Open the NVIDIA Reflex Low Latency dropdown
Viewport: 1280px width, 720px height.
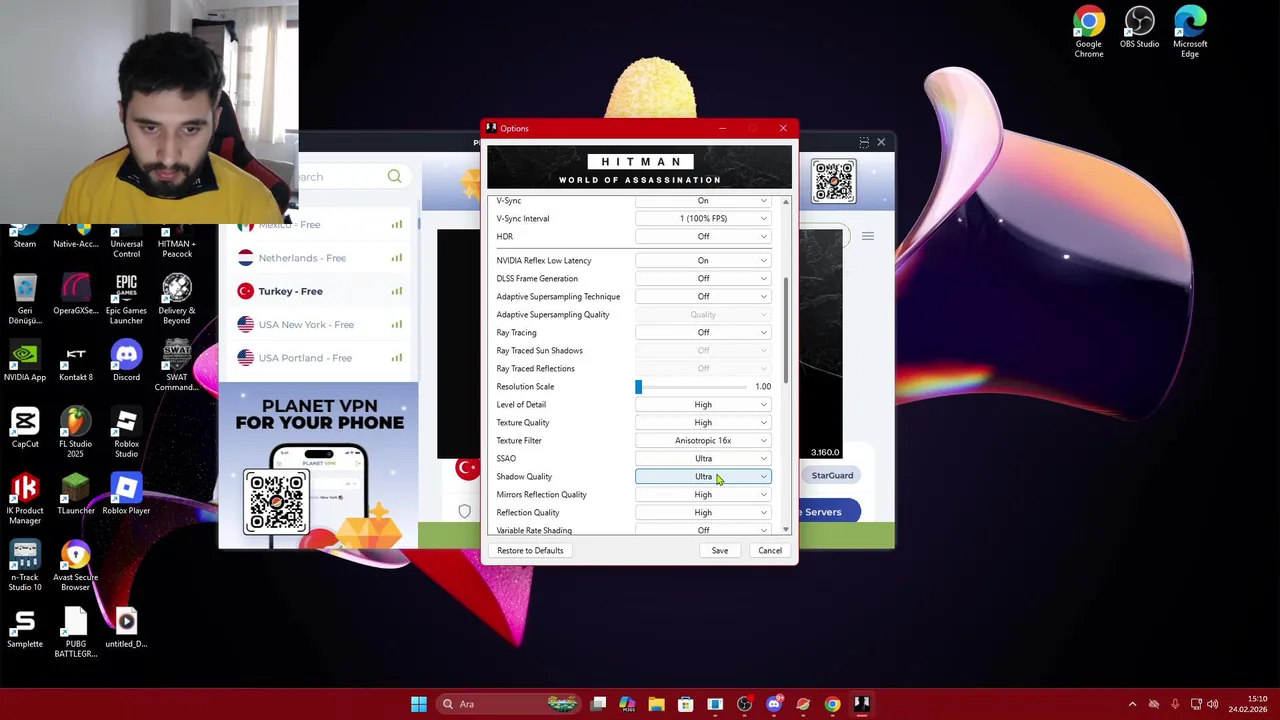point(703,261)
